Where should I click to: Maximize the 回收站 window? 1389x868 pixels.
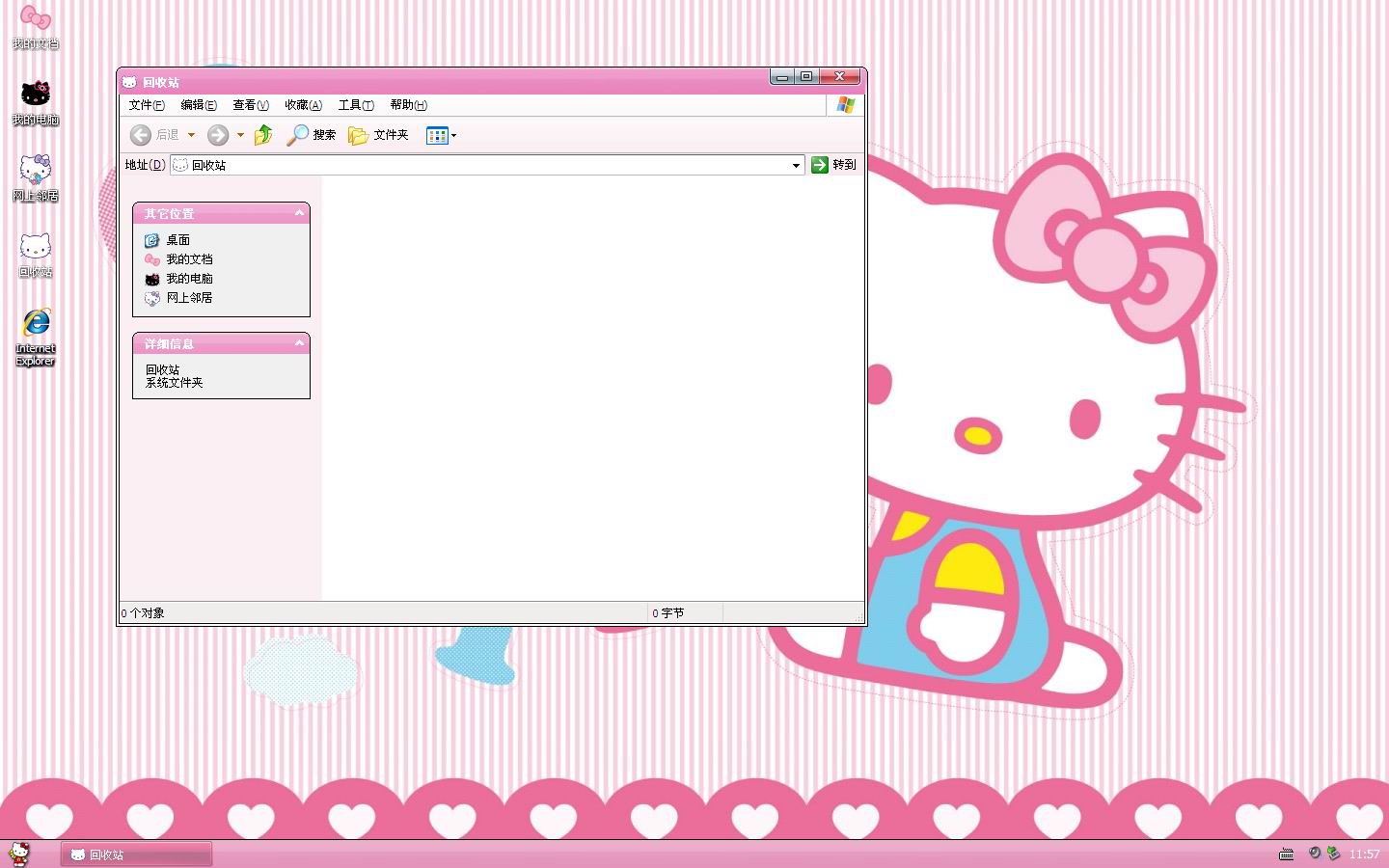click(x=806, y=76)
